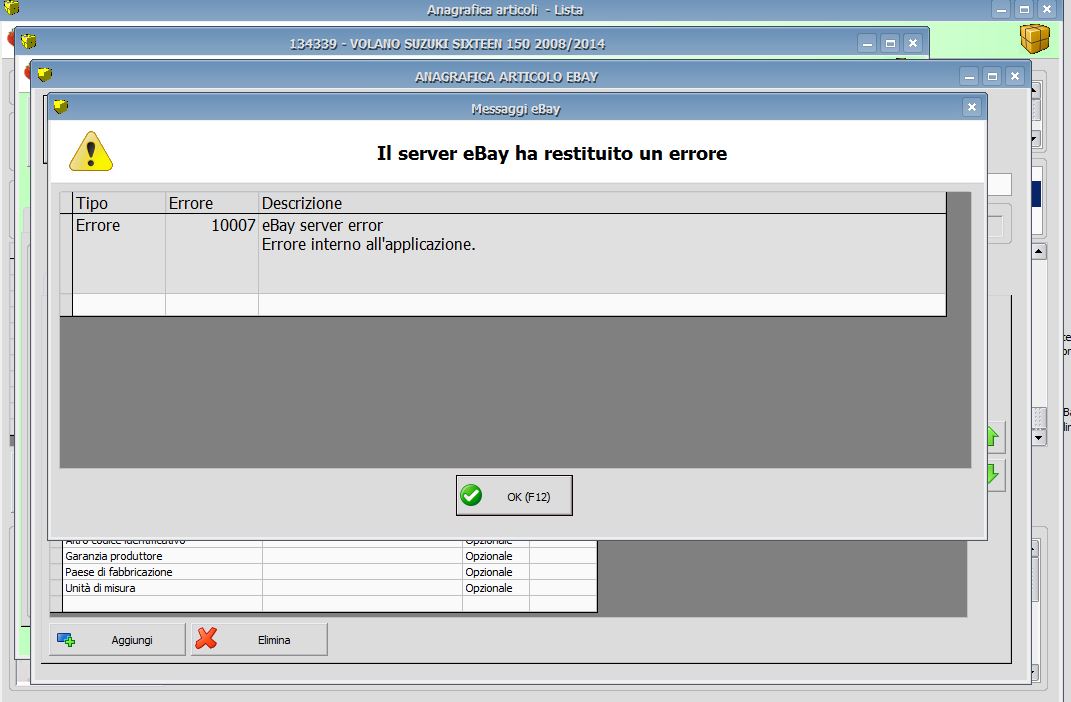Click the red X icon on Elimina
Image resolution: width=1071 pixels, height=702 pixels.
[206, 638]
